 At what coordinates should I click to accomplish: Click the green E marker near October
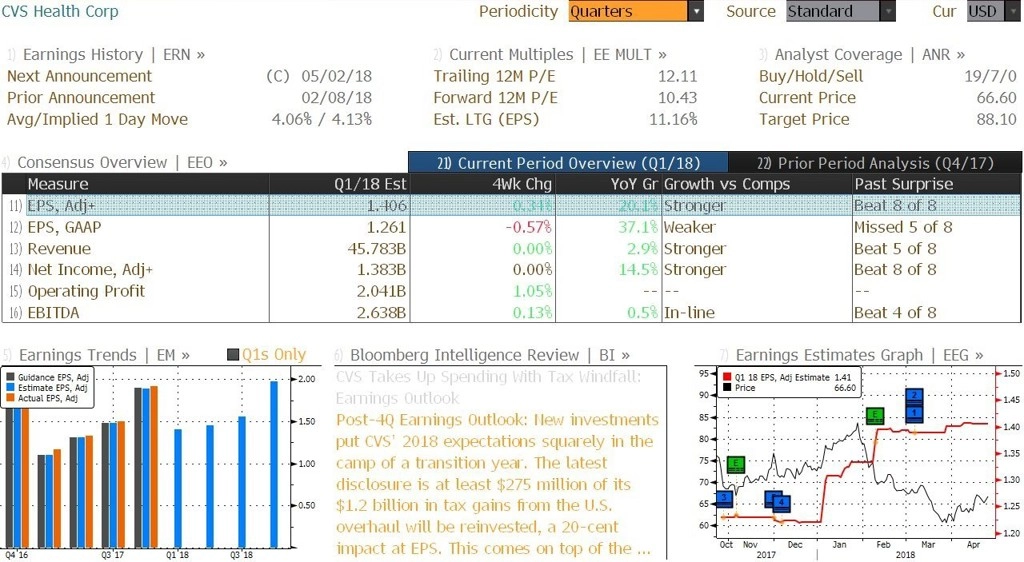coord(735,464)
